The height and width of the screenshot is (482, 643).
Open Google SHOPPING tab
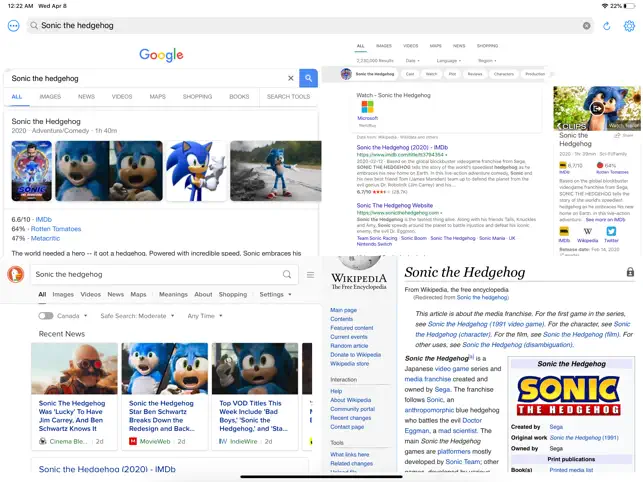click(197, 97)
